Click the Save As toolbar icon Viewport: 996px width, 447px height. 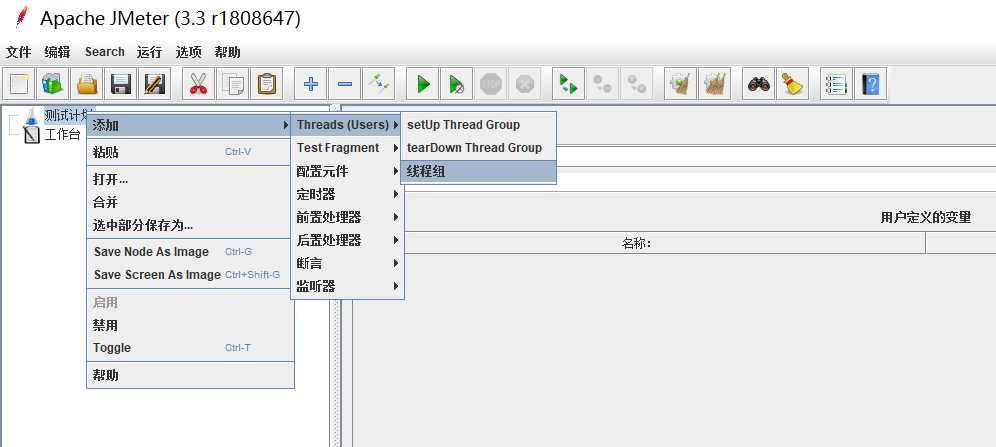[154, 84]
